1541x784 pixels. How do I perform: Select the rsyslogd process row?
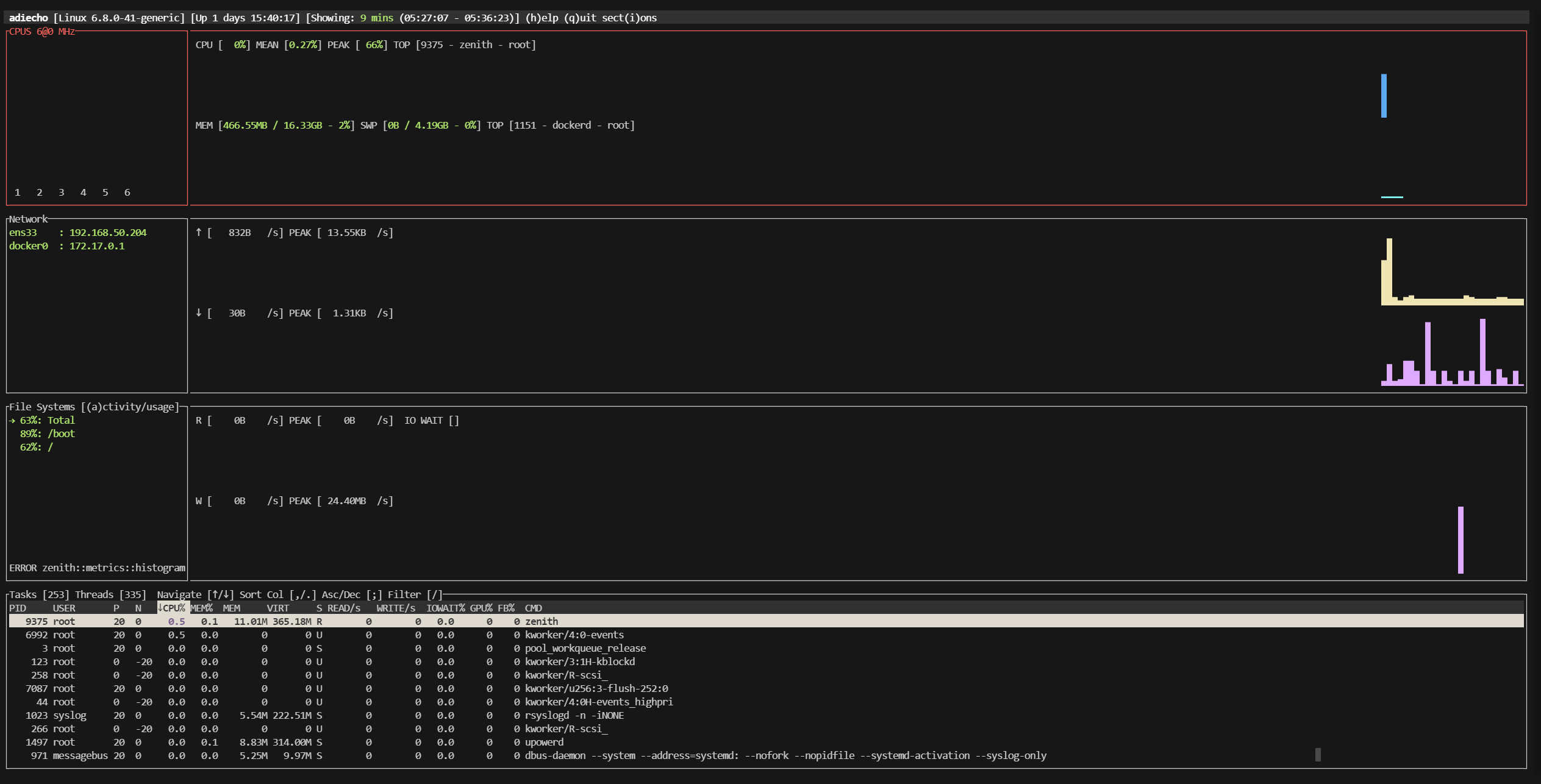(573, 715)
